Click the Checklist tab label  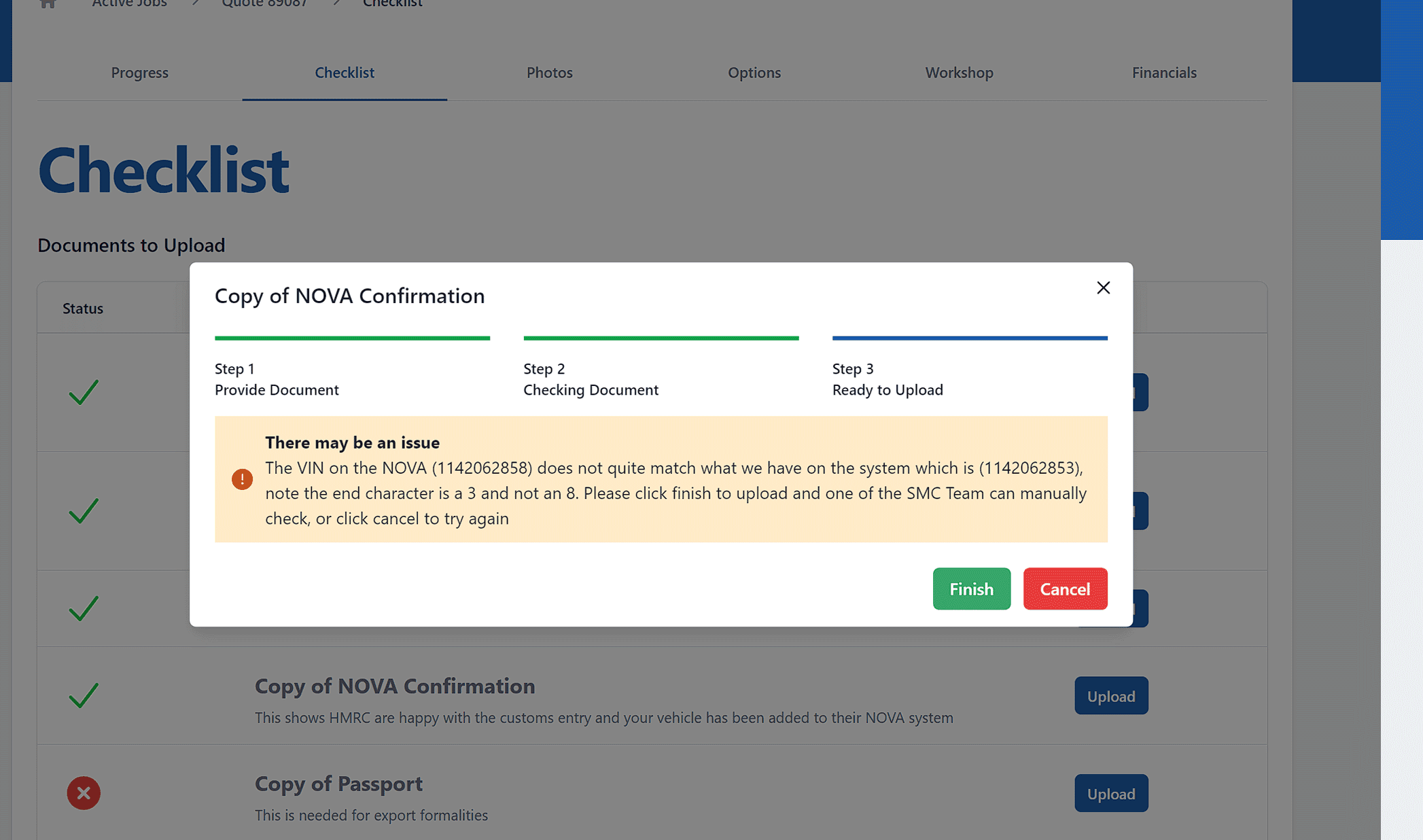pyautogui.click(x=344, y=73)
